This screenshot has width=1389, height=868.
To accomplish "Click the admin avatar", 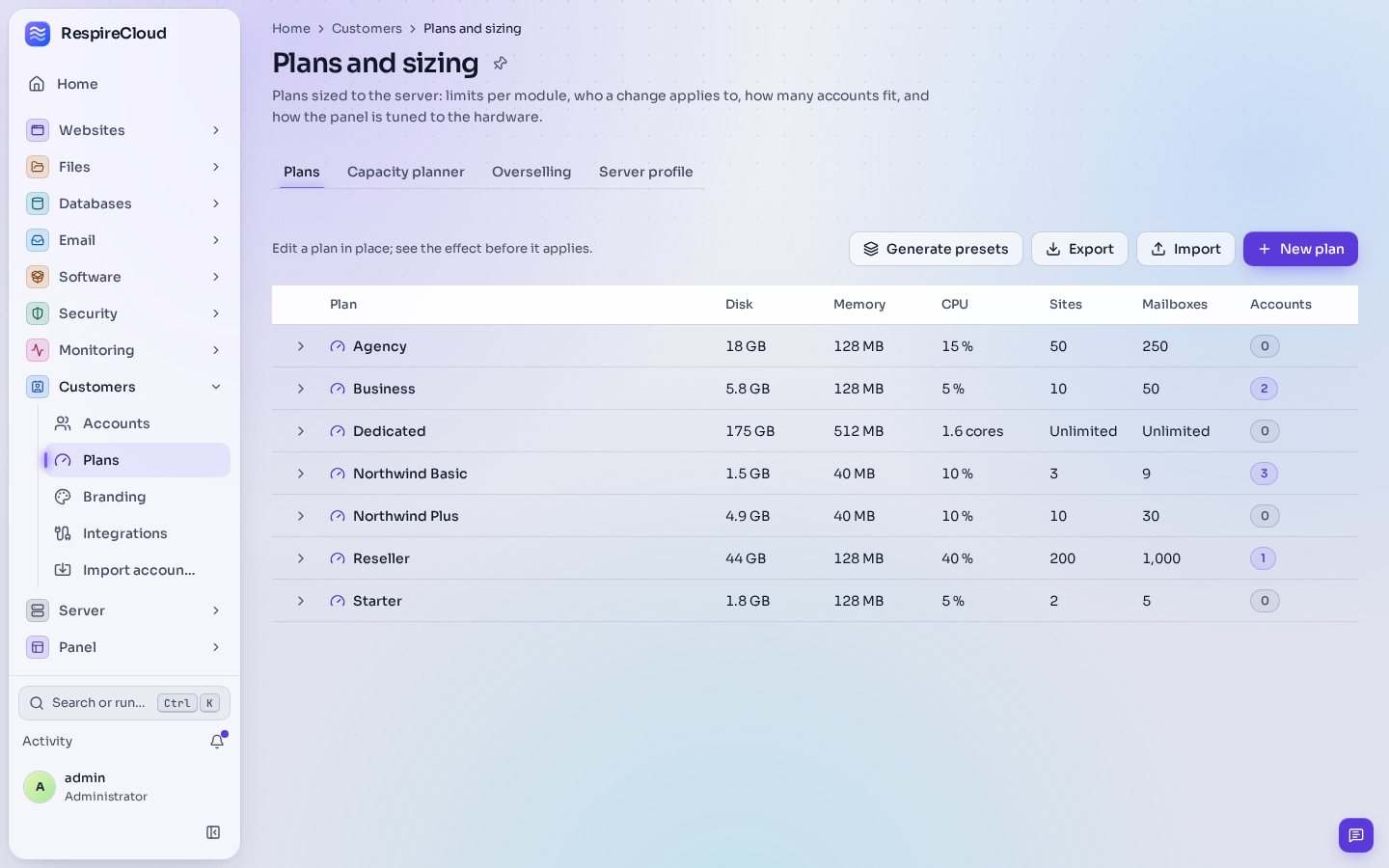I will 40,787.
